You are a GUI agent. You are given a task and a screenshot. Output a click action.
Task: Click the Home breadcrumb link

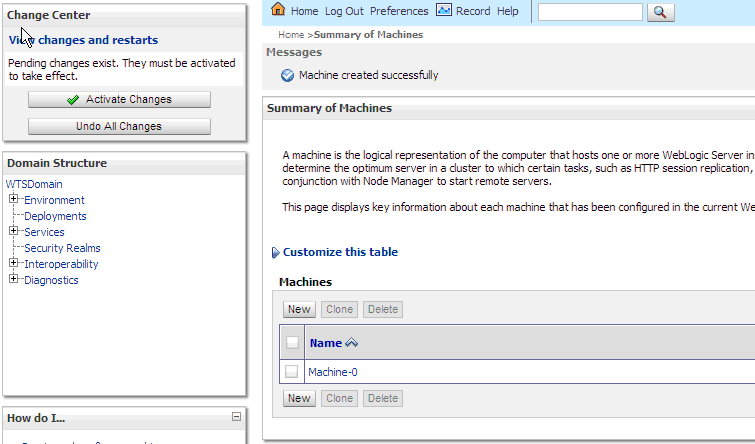tap(291, 35)
